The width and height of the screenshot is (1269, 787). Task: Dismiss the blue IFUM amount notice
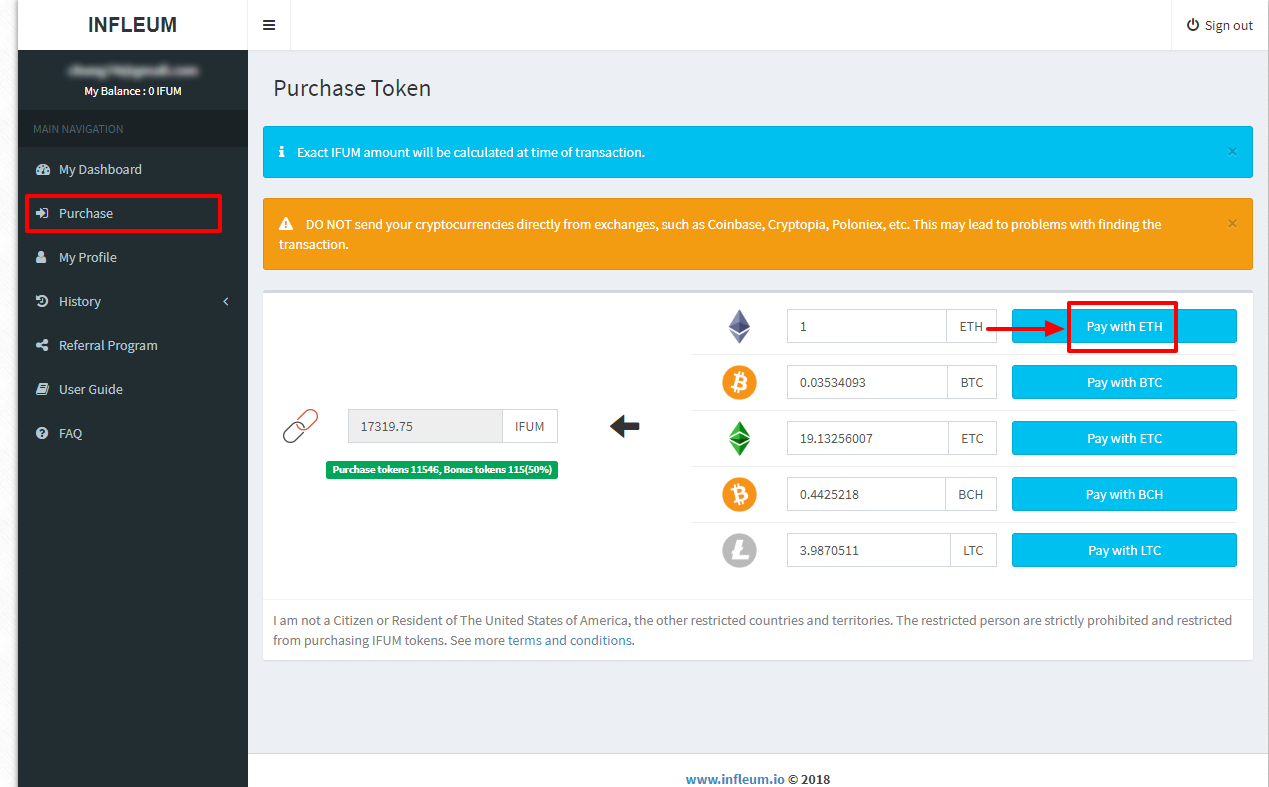(1232, 151)
